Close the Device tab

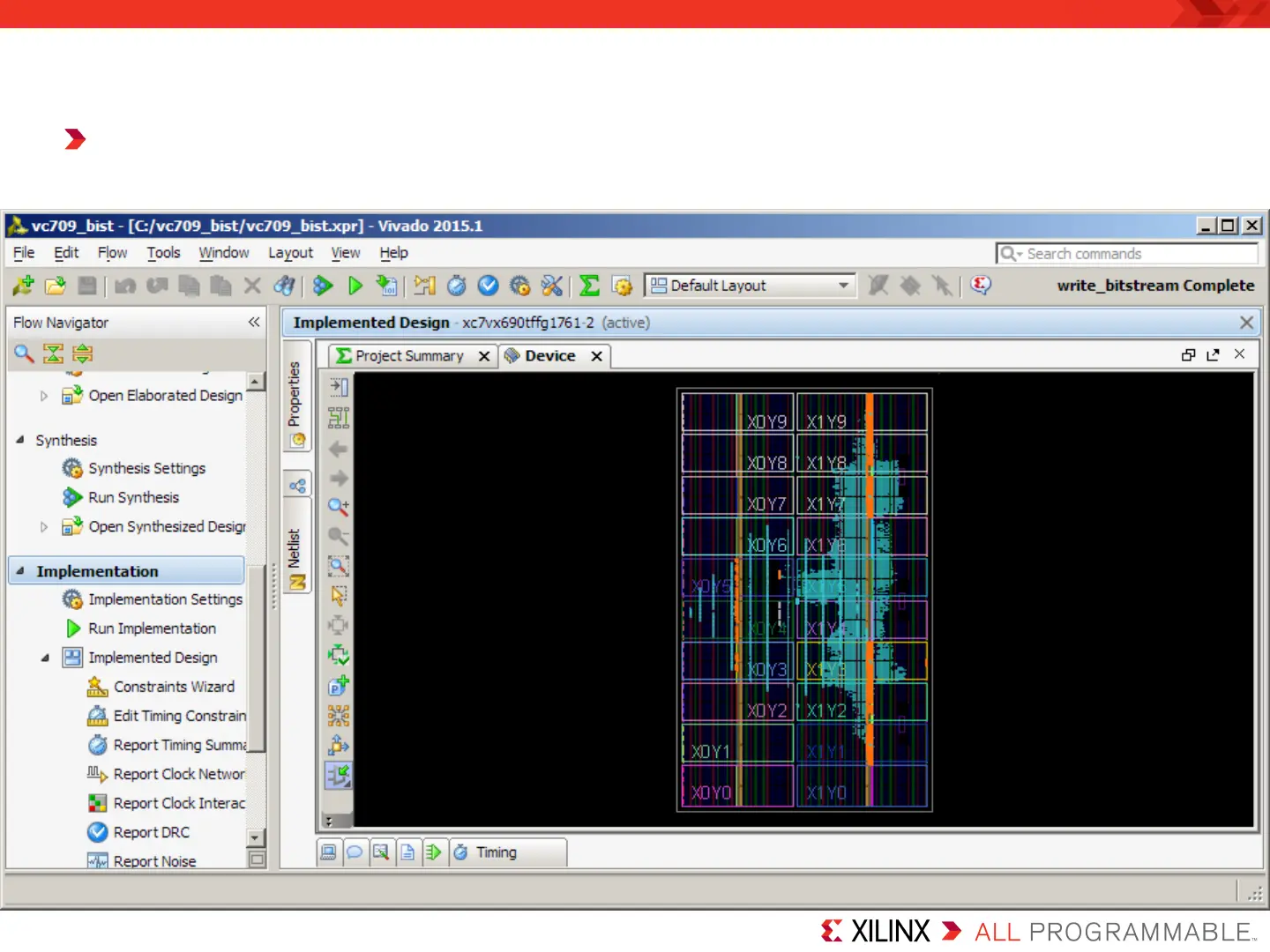(x=597, y=356)
